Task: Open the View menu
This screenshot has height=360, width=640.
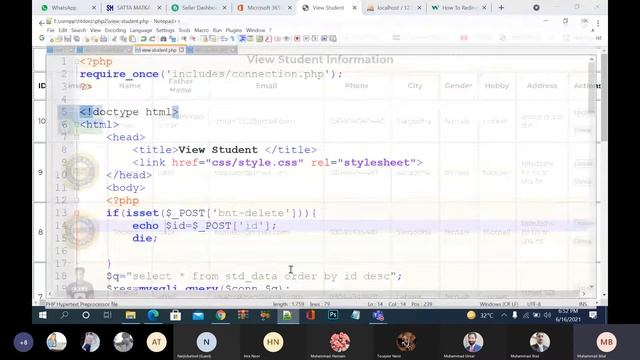Action: click(95, 30)
